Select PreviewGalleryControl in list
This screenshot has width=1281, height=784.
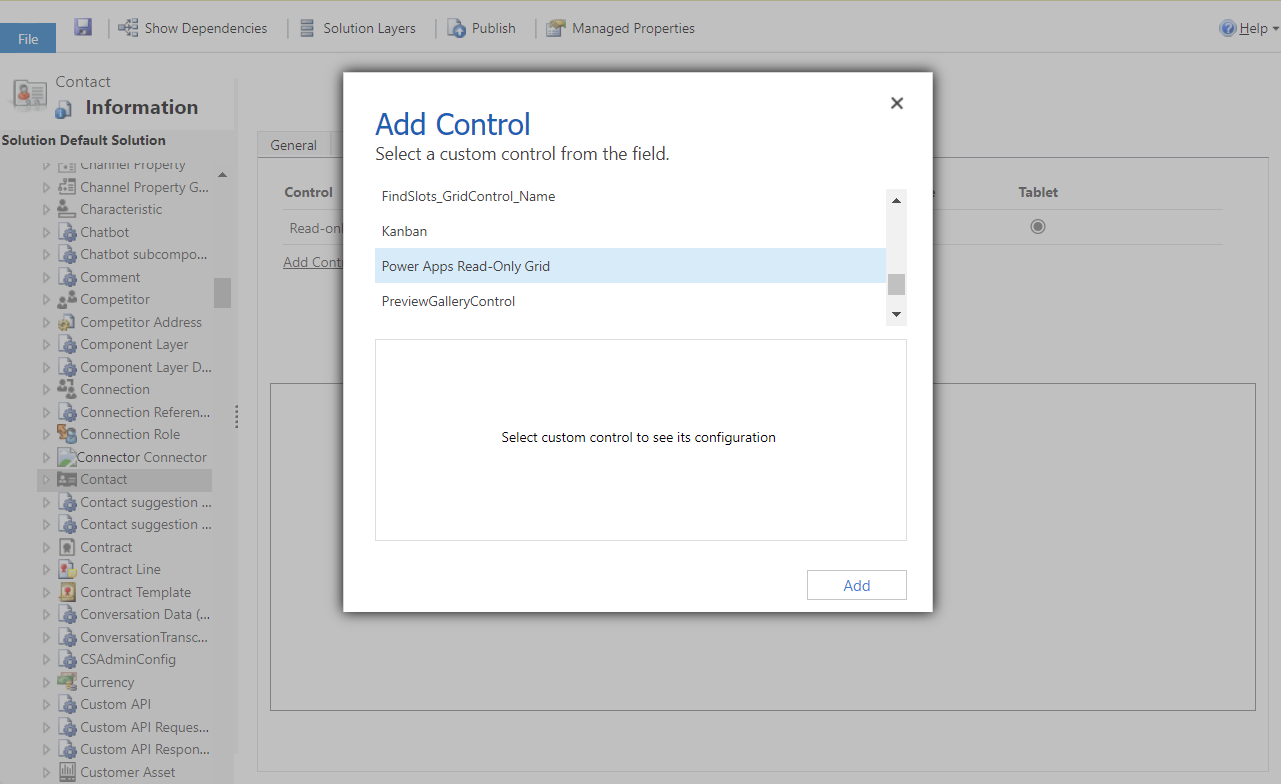coord(630,301)
